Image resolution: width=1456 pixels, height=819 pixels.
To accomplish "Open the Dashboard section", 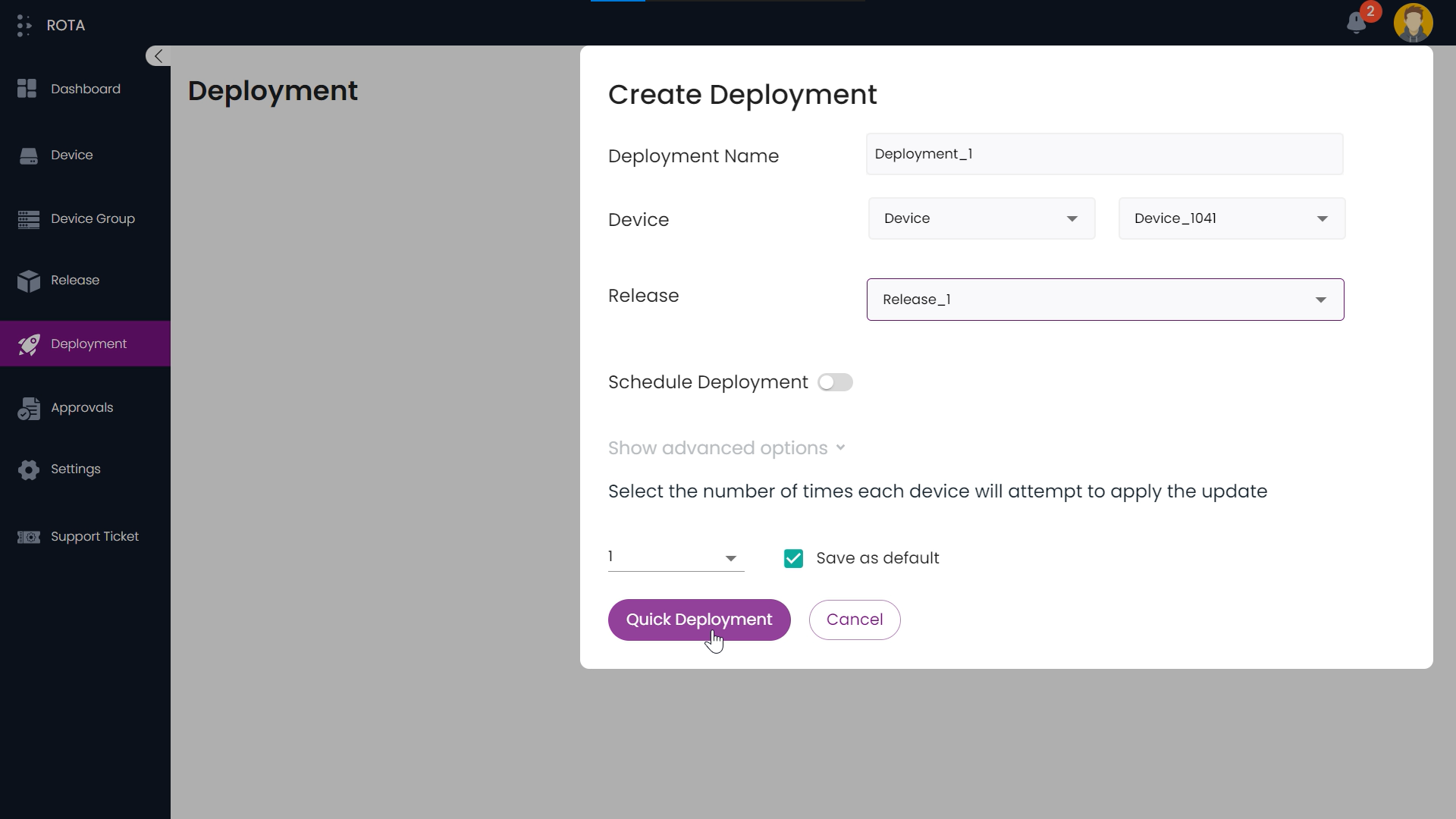I will [85, 89].
